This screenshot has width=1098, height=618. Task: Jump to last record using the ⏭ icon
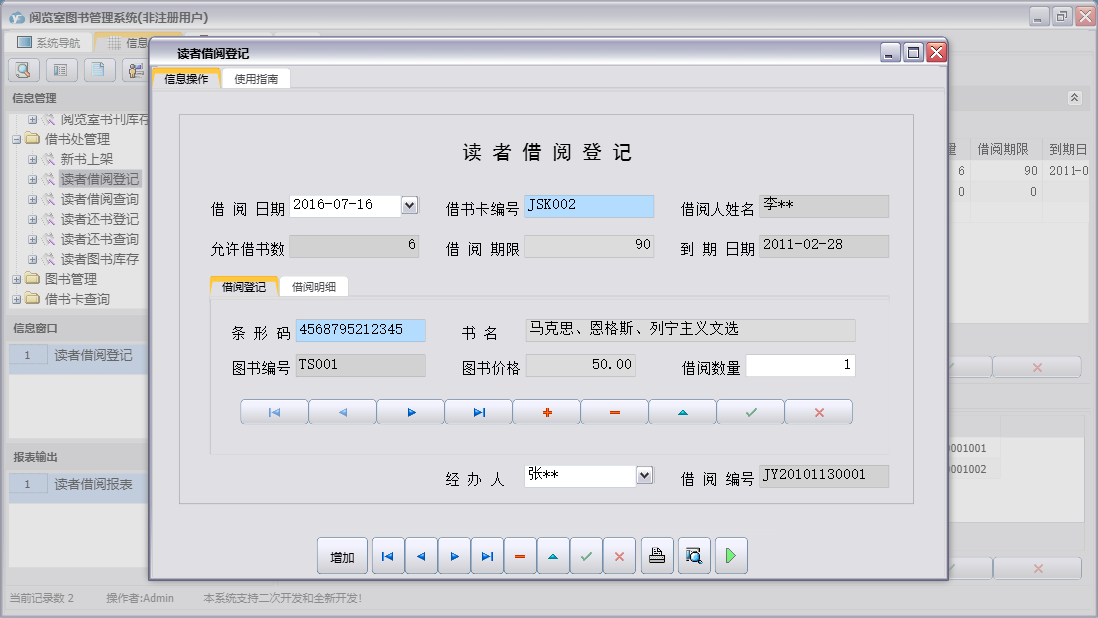477,411
